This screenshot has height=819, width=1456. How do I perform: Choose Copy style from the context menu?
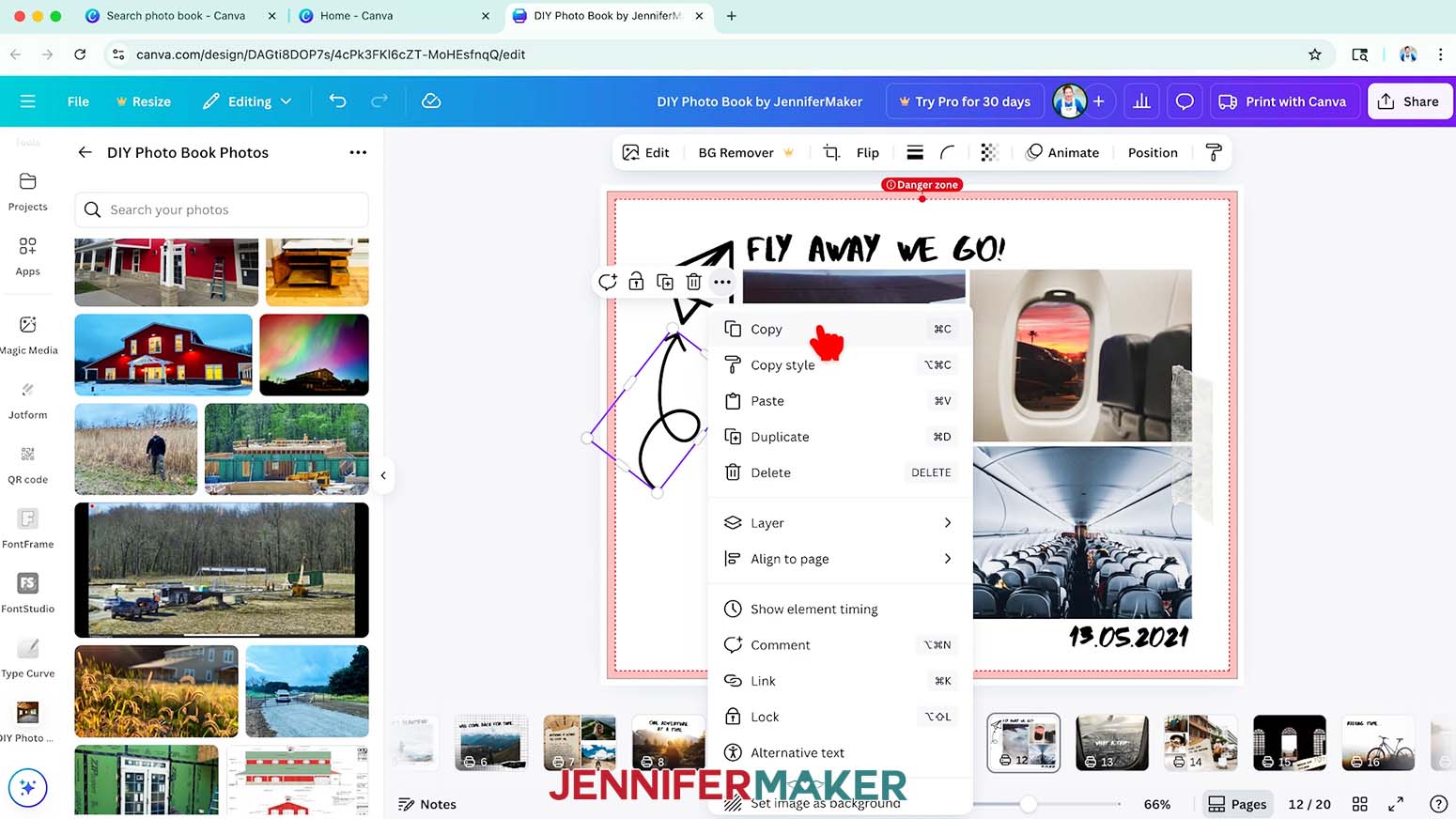[839, 365]
